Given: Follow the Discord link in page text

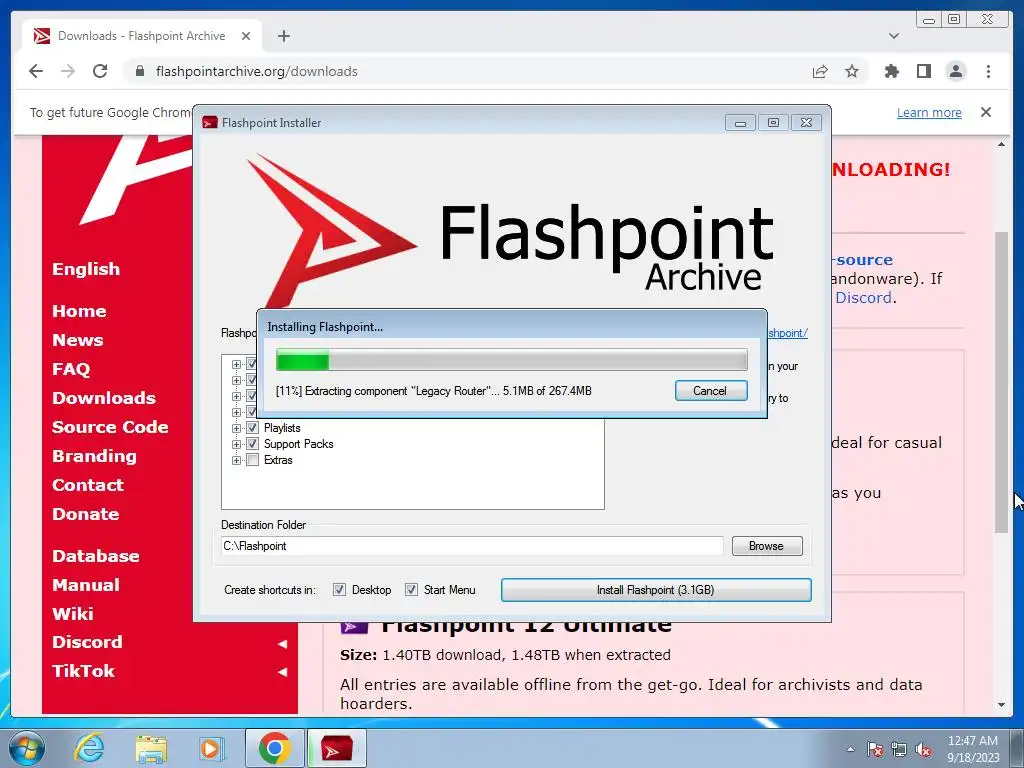Looking at the screenshot, I should click(x=863, y=298).
